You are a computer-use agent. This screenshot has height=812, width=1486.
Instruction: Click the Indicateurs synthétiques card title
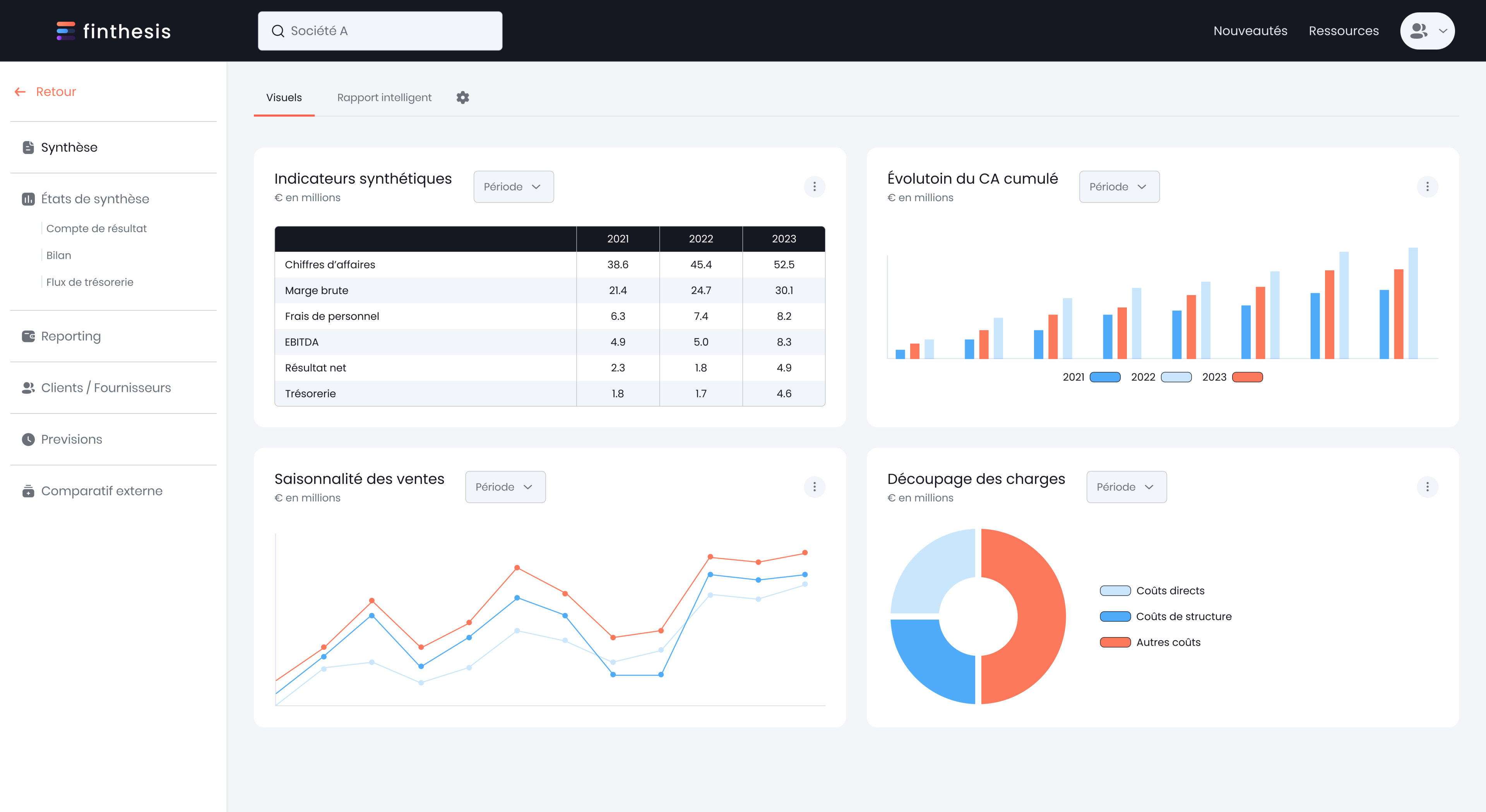pos(363,179)
